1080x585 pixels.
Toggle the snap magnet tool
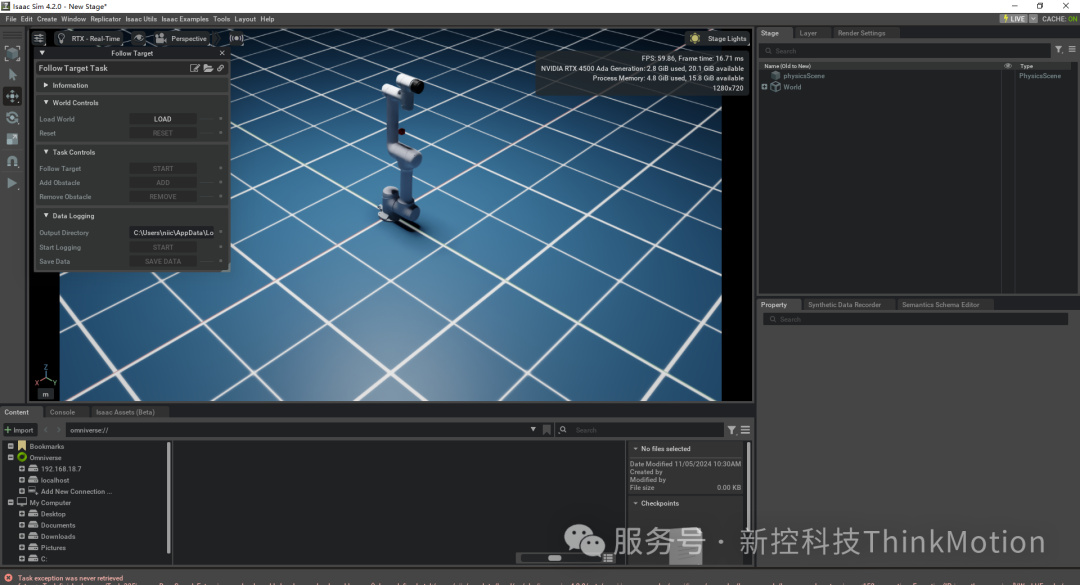[12, 161]
